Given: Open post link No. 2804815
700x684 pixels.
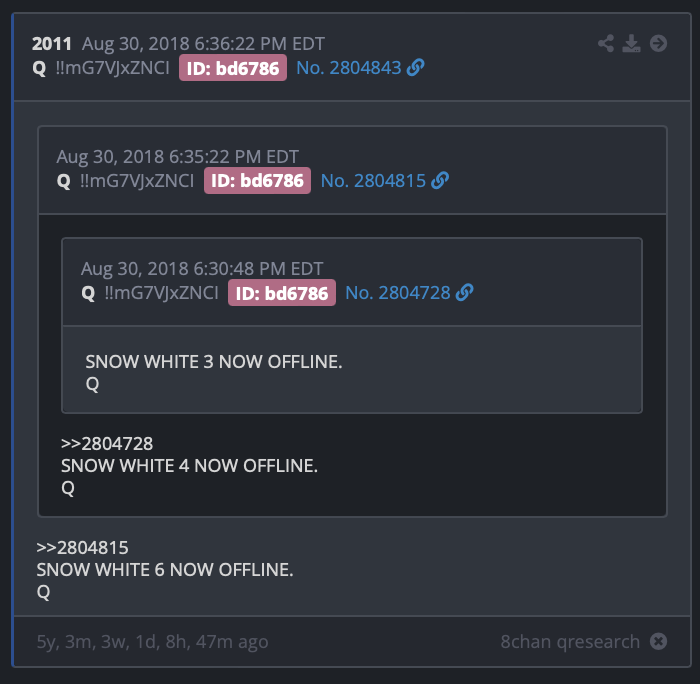Looking at the screenshot, I should click(x=373, y=180).
